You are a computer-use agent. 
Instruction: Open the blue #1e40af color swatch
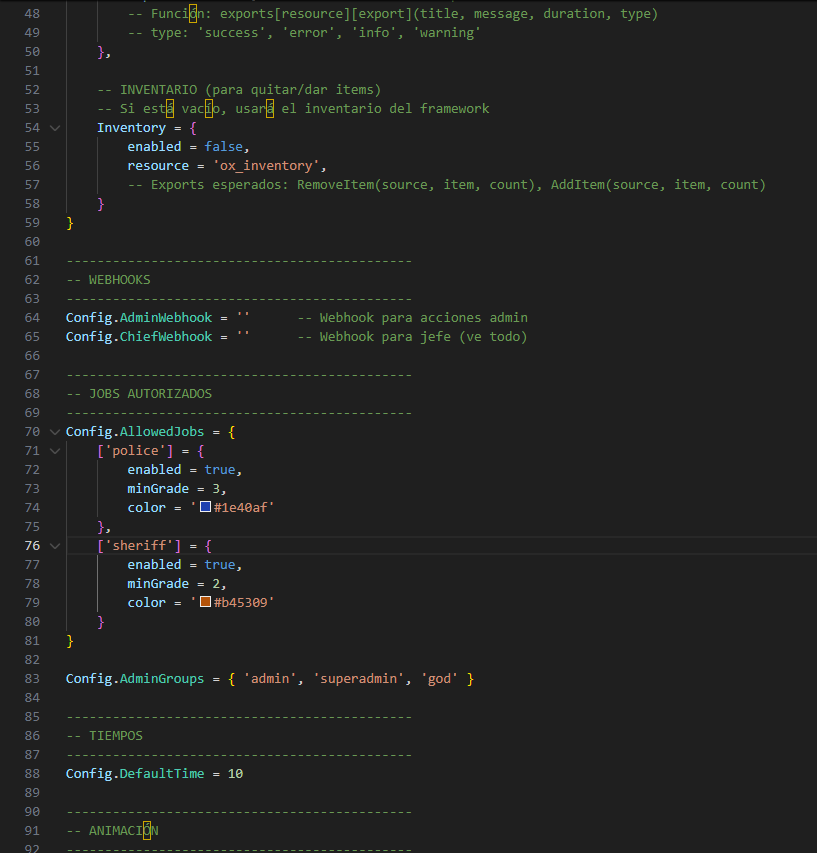(205, 508)
